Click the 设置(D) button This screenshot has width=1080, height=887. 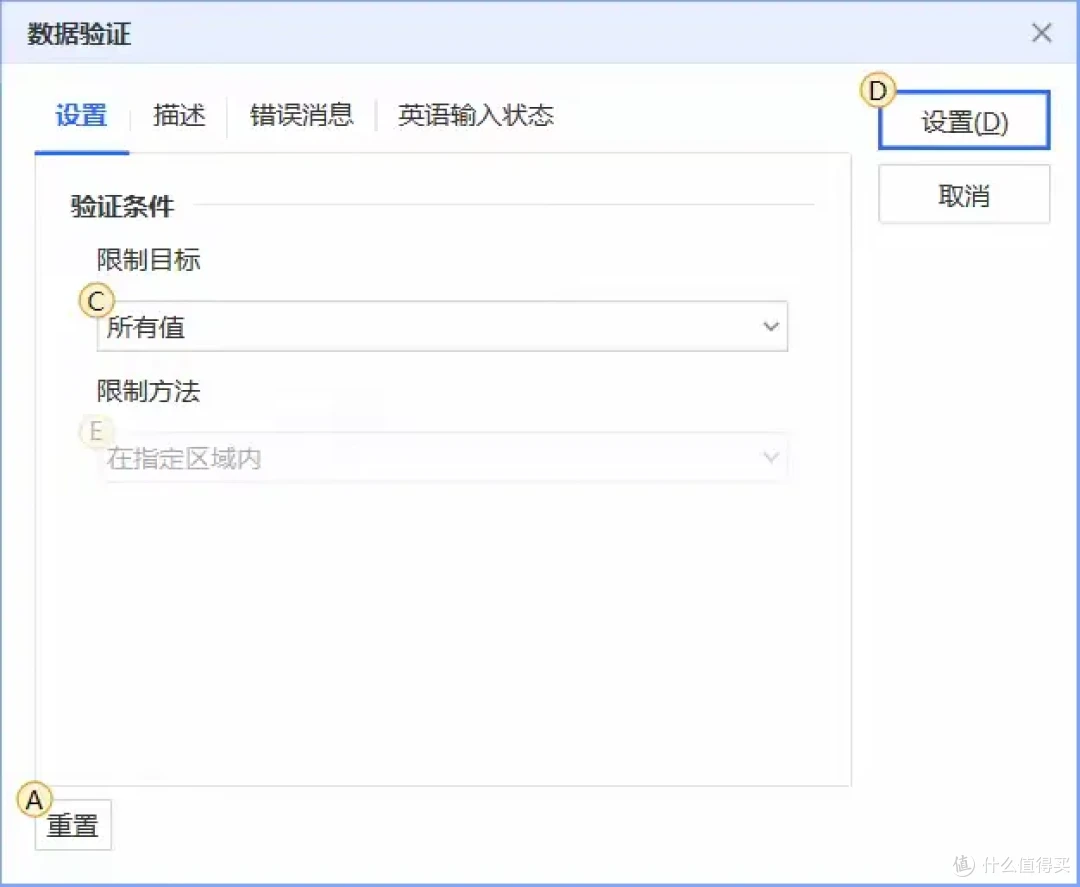point(964,121)
